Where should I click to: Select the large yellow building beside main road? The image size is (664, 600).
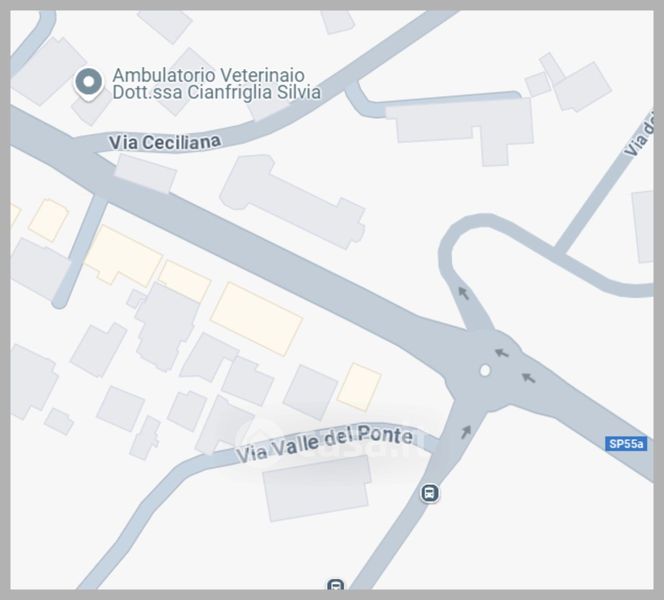[x=257, y=319]
